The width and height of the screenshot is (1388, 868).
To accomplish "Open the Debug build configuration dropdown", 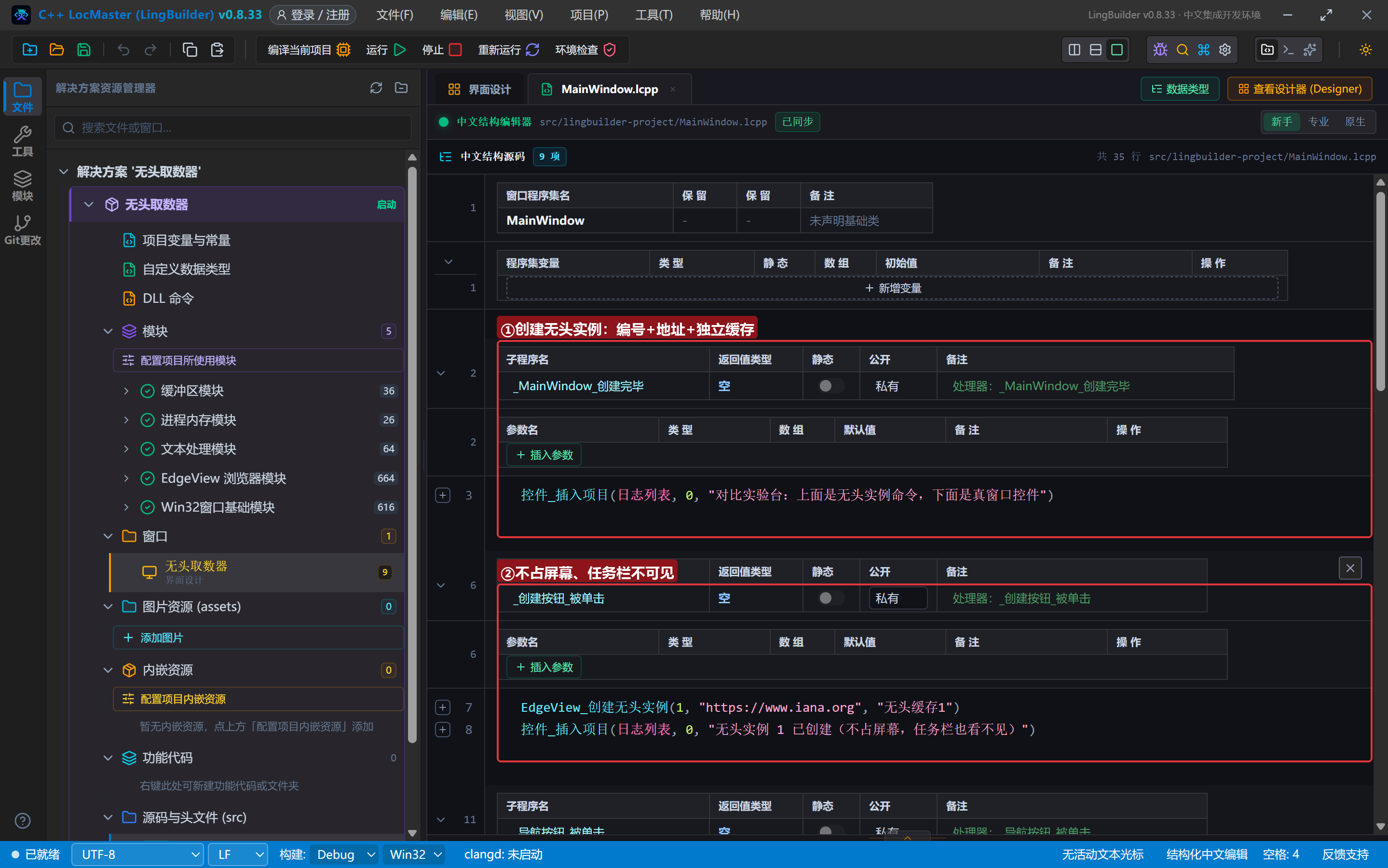I will tap(344, 855).
